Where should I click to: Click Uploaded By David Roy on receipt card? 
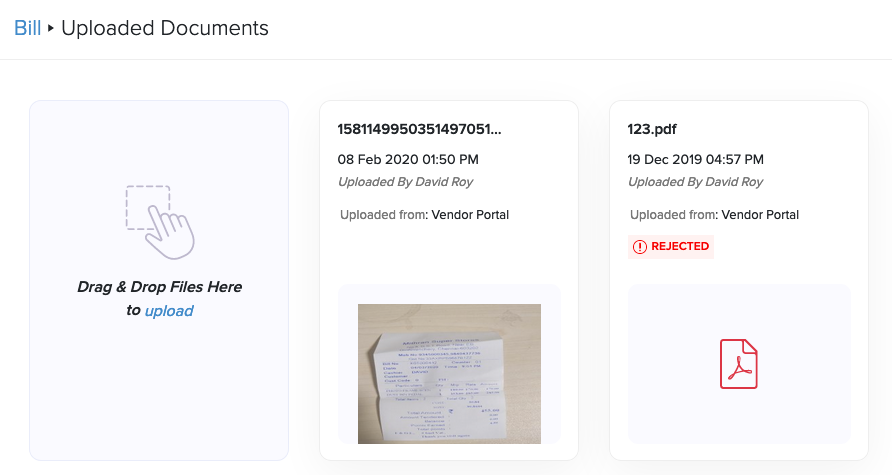[x=405, y=182]
